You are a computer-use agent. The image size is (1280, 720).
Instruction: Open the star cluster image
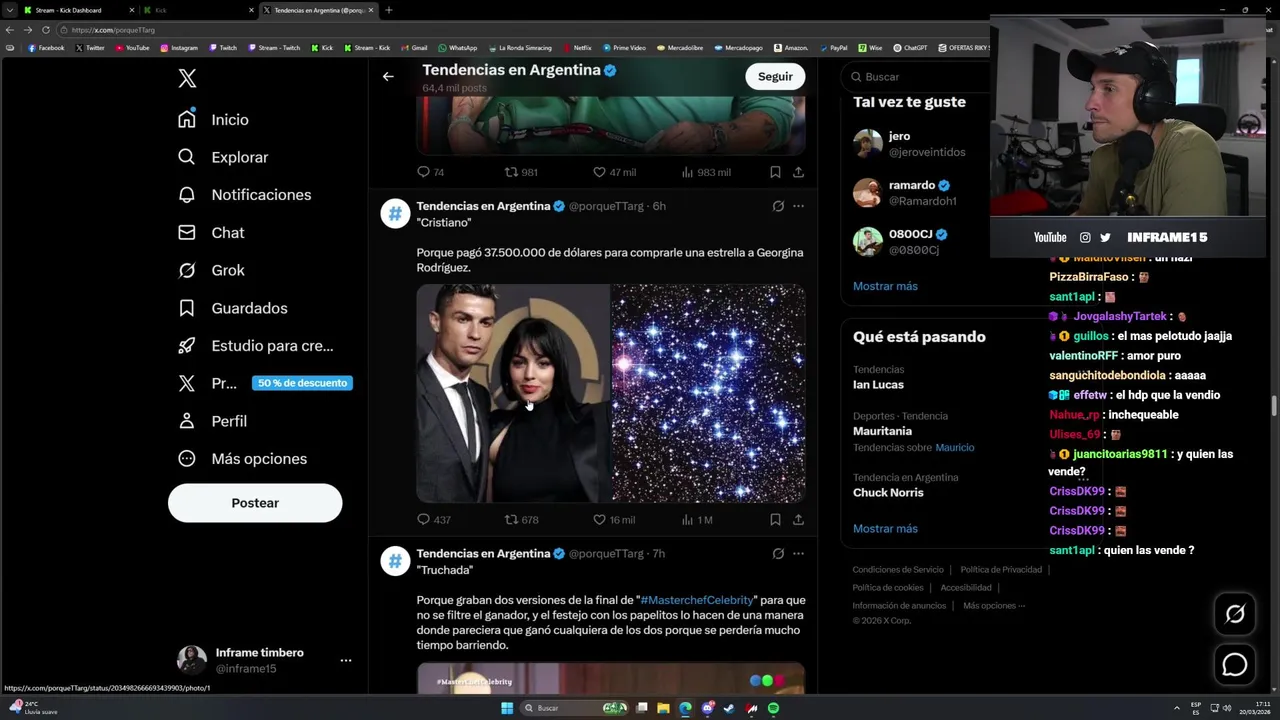tap(708, 393)
